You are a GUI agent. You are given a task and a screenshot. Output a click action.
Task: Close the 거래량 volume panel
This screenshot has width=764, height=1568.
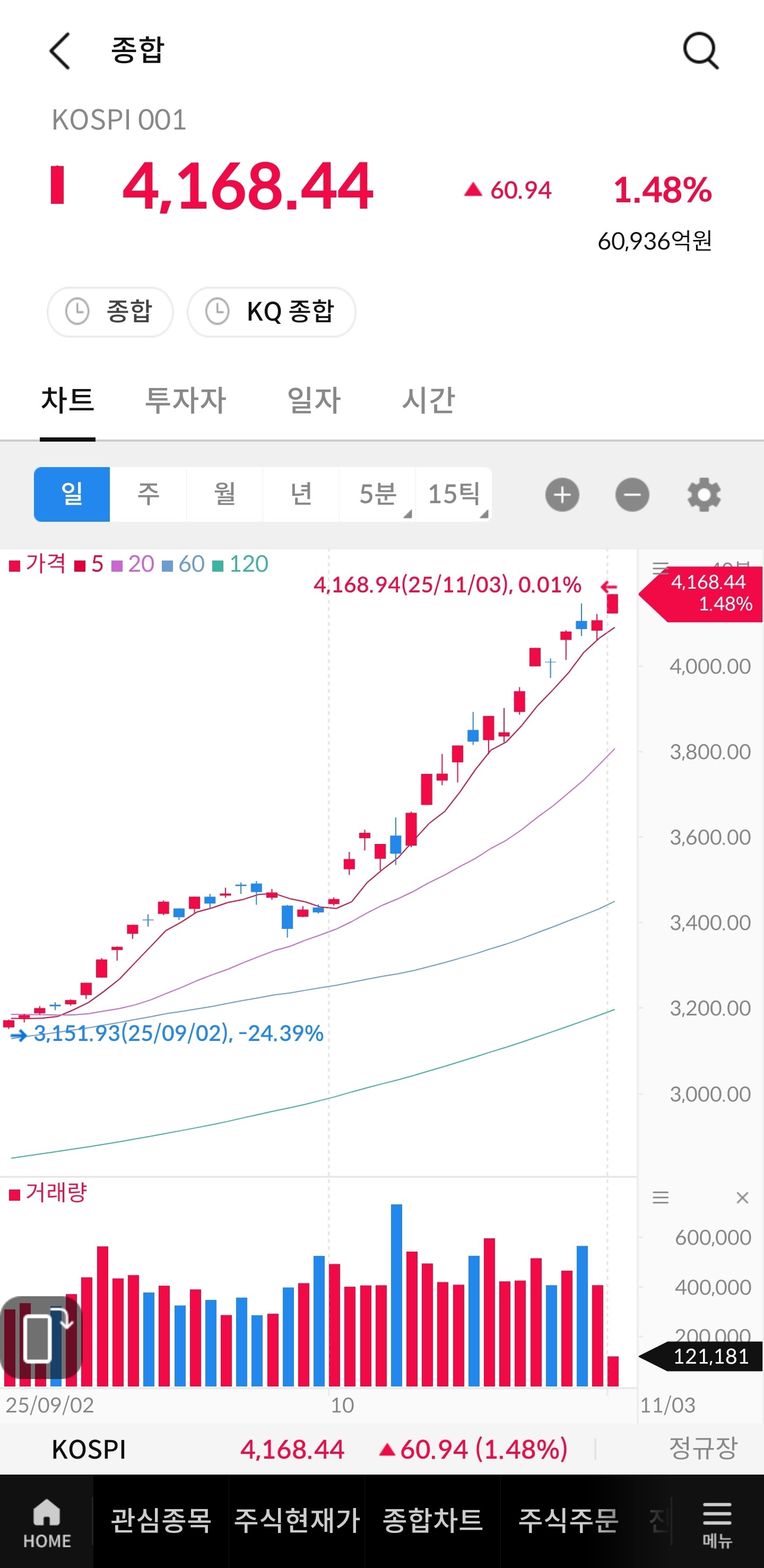[742, 1199]
